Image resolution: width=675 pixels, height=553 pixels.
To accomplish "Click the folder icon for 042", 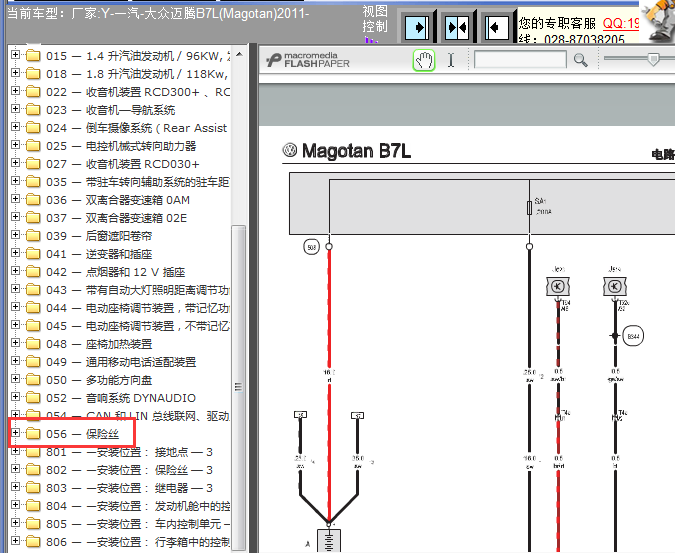I will [33, 272].
